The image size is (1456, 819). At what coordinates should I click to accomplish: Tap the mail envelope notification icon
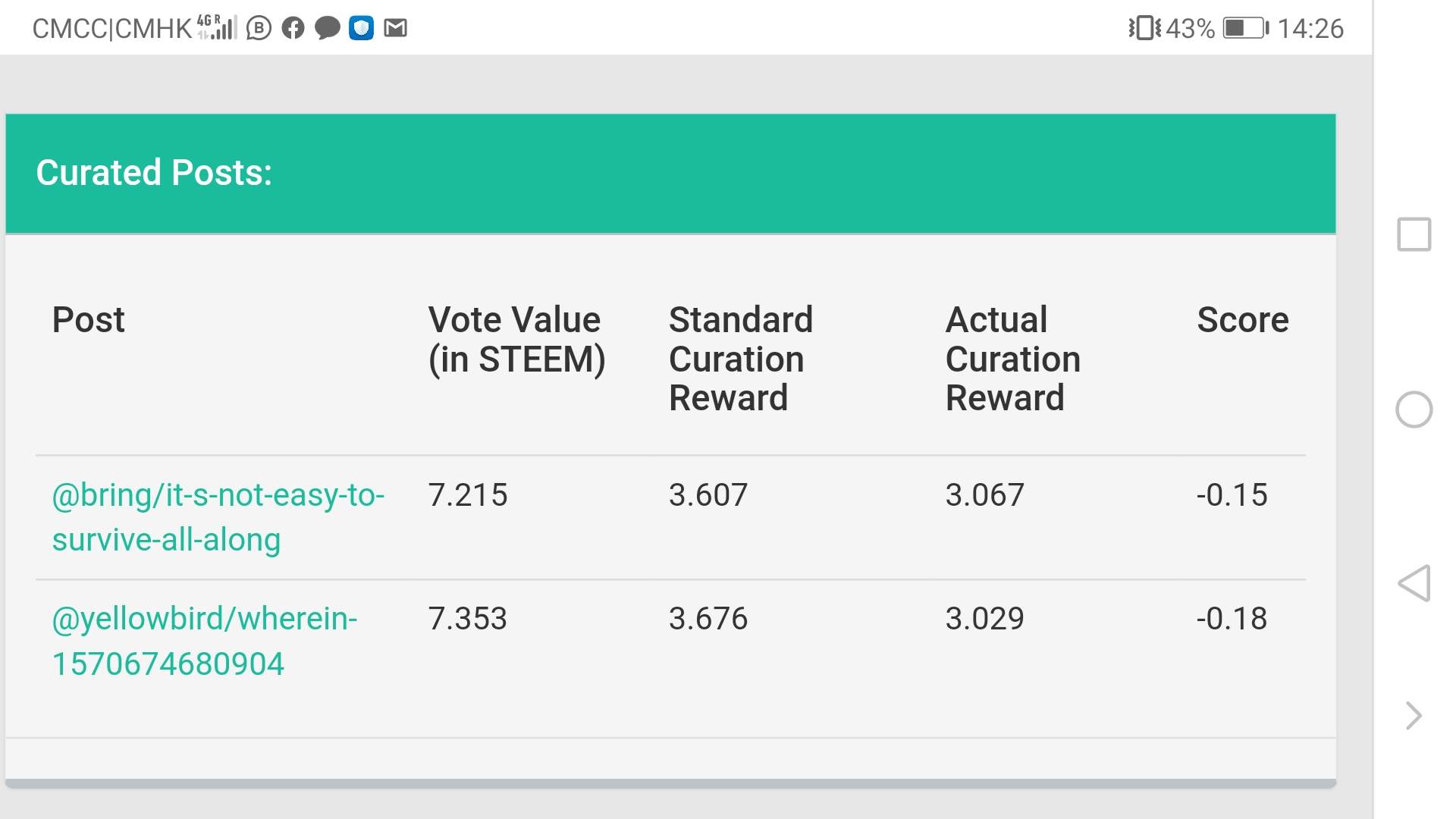[395, 29]
